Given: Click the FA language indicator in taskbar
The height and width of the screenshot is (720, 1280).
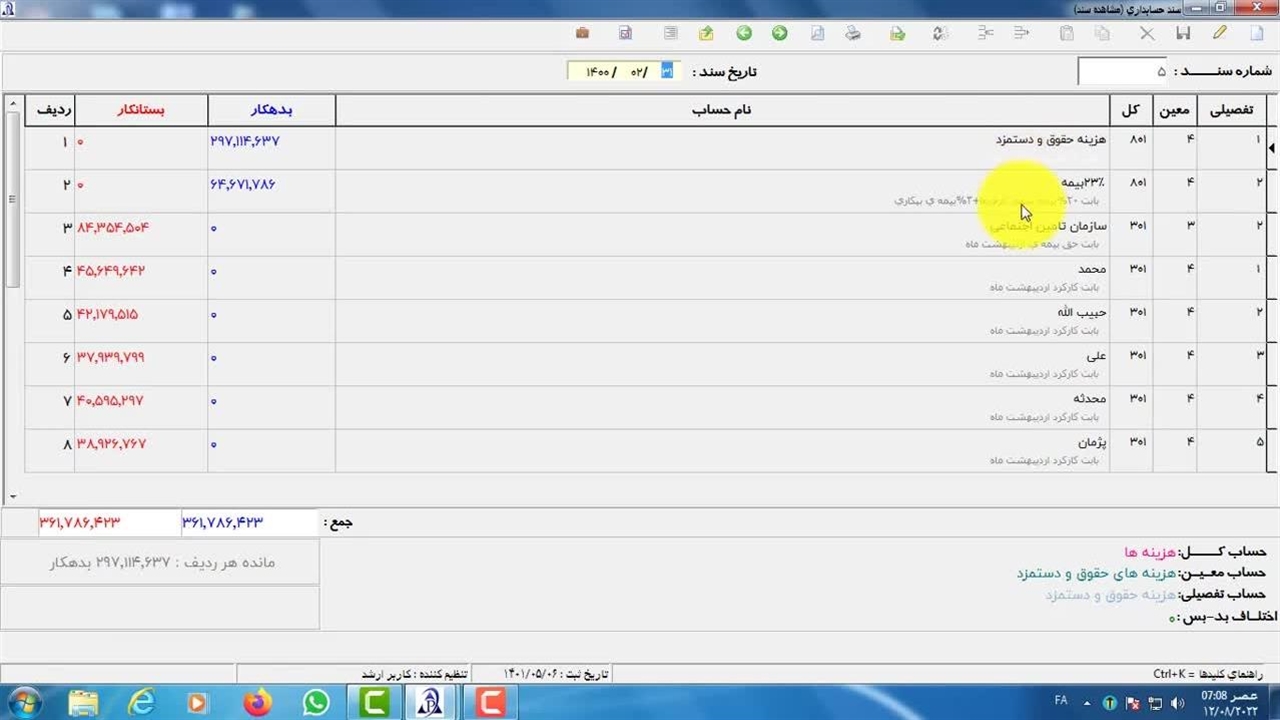Looking at the screenshot, I should click(1061, 702).
